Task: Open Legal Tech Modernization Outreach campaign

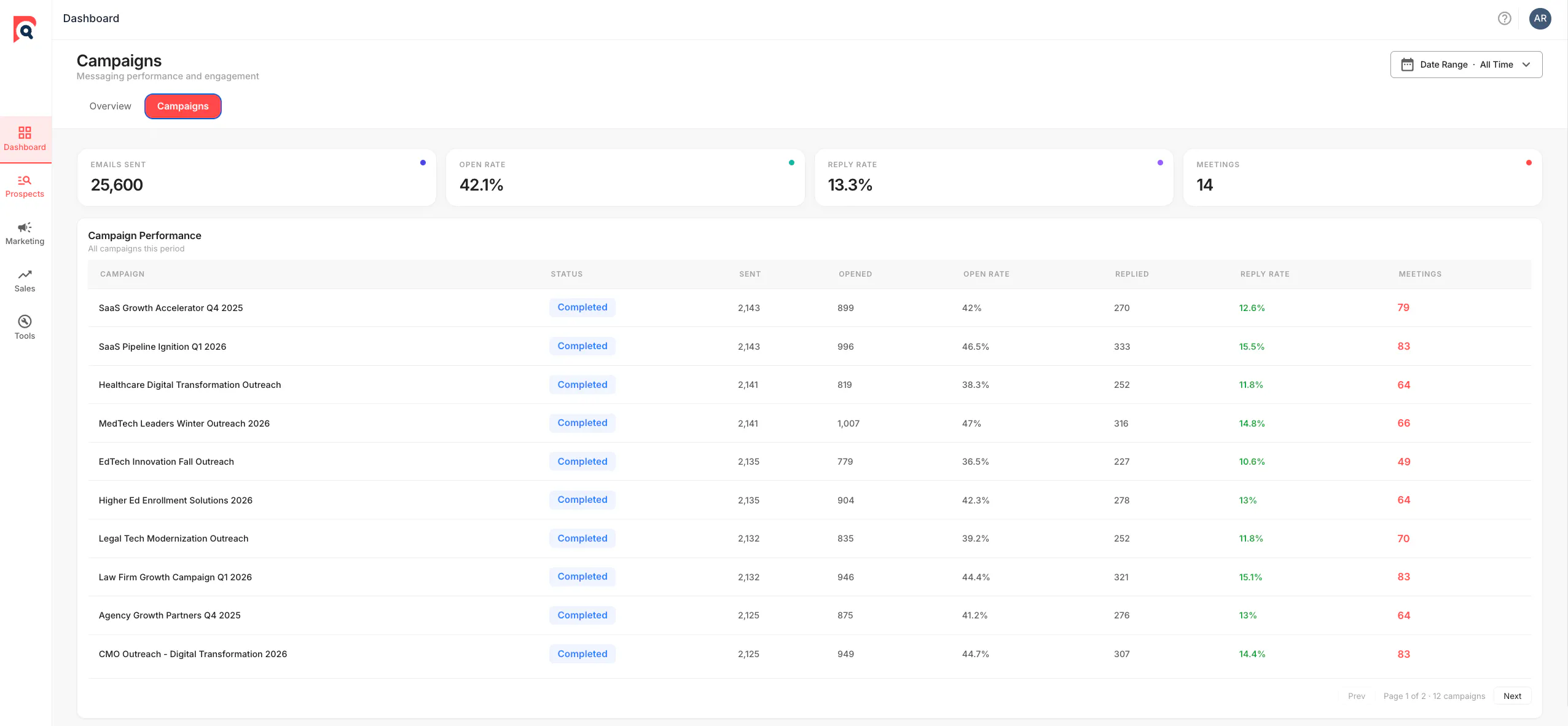Action: (174, 539)
